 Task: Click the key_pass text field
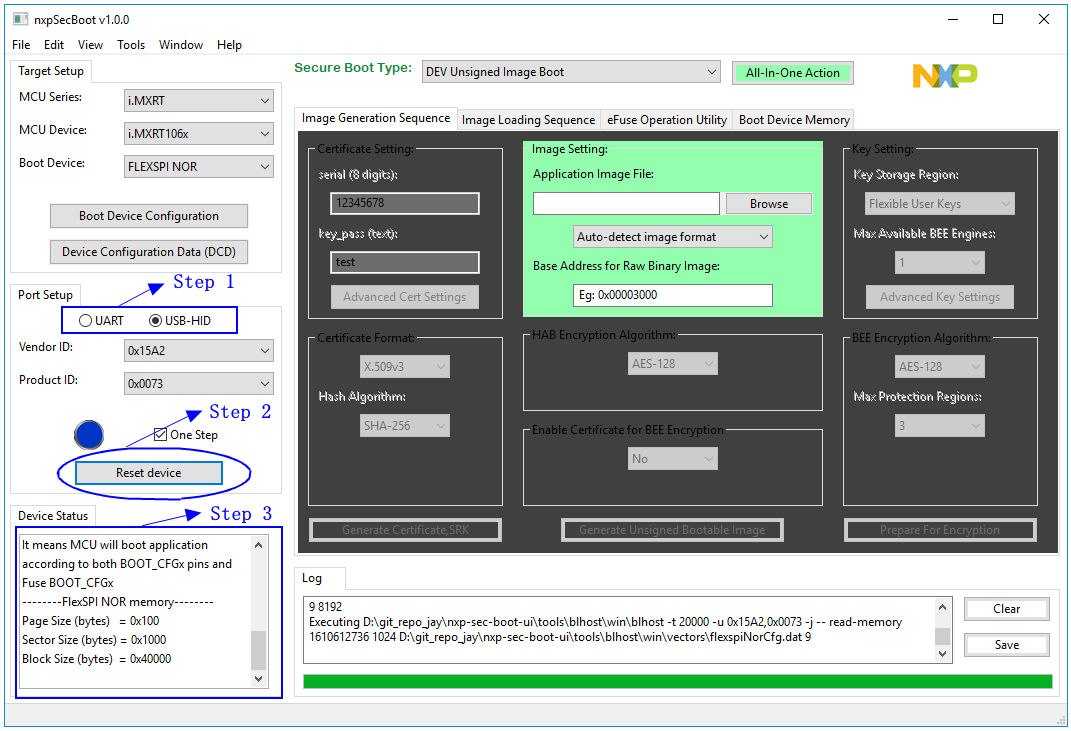(x=404, y=262)
